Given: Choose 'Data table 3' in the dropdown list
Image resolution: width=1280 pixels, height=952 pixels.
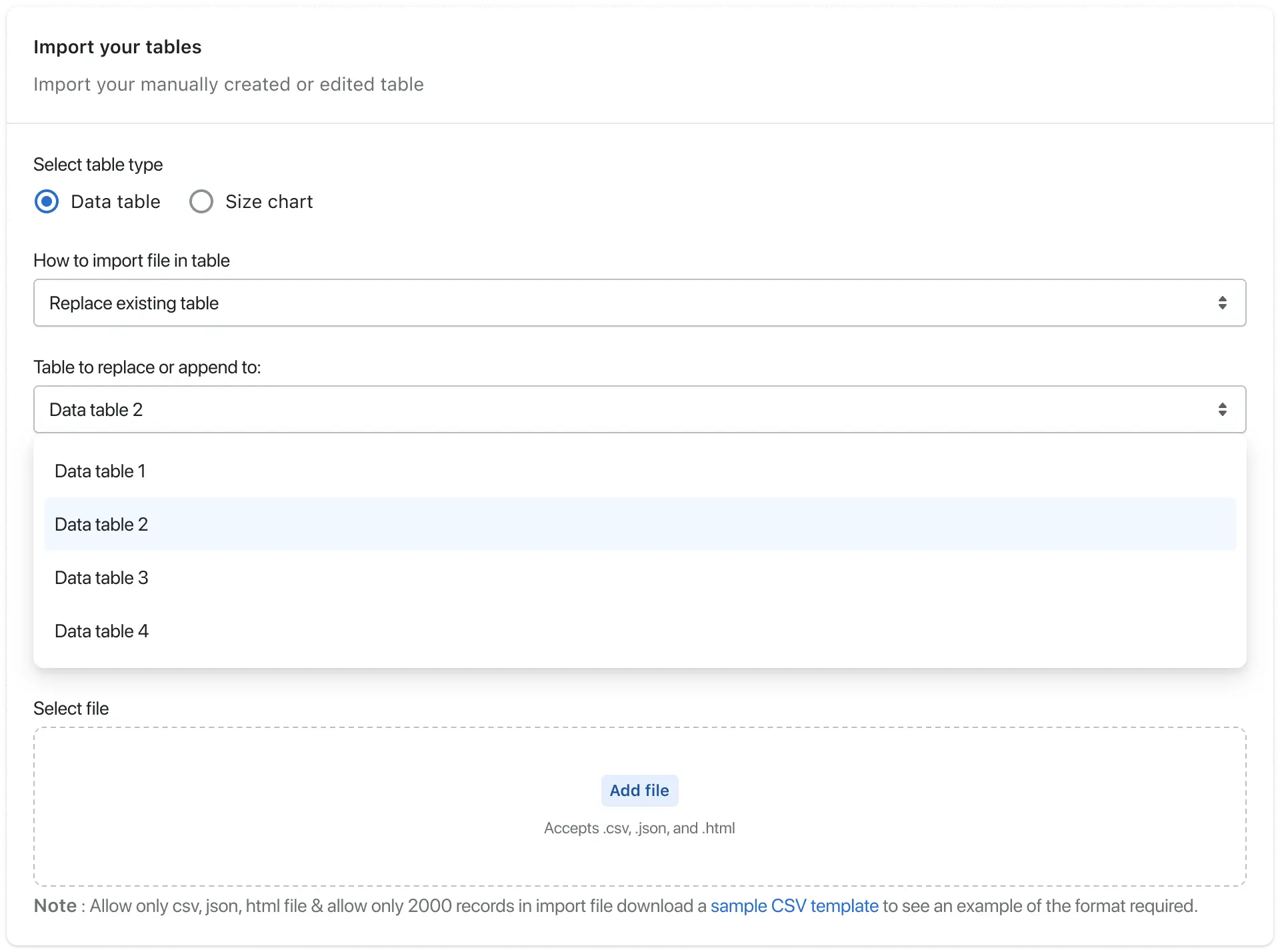Looking at the screenshot, I should (101, 577).
